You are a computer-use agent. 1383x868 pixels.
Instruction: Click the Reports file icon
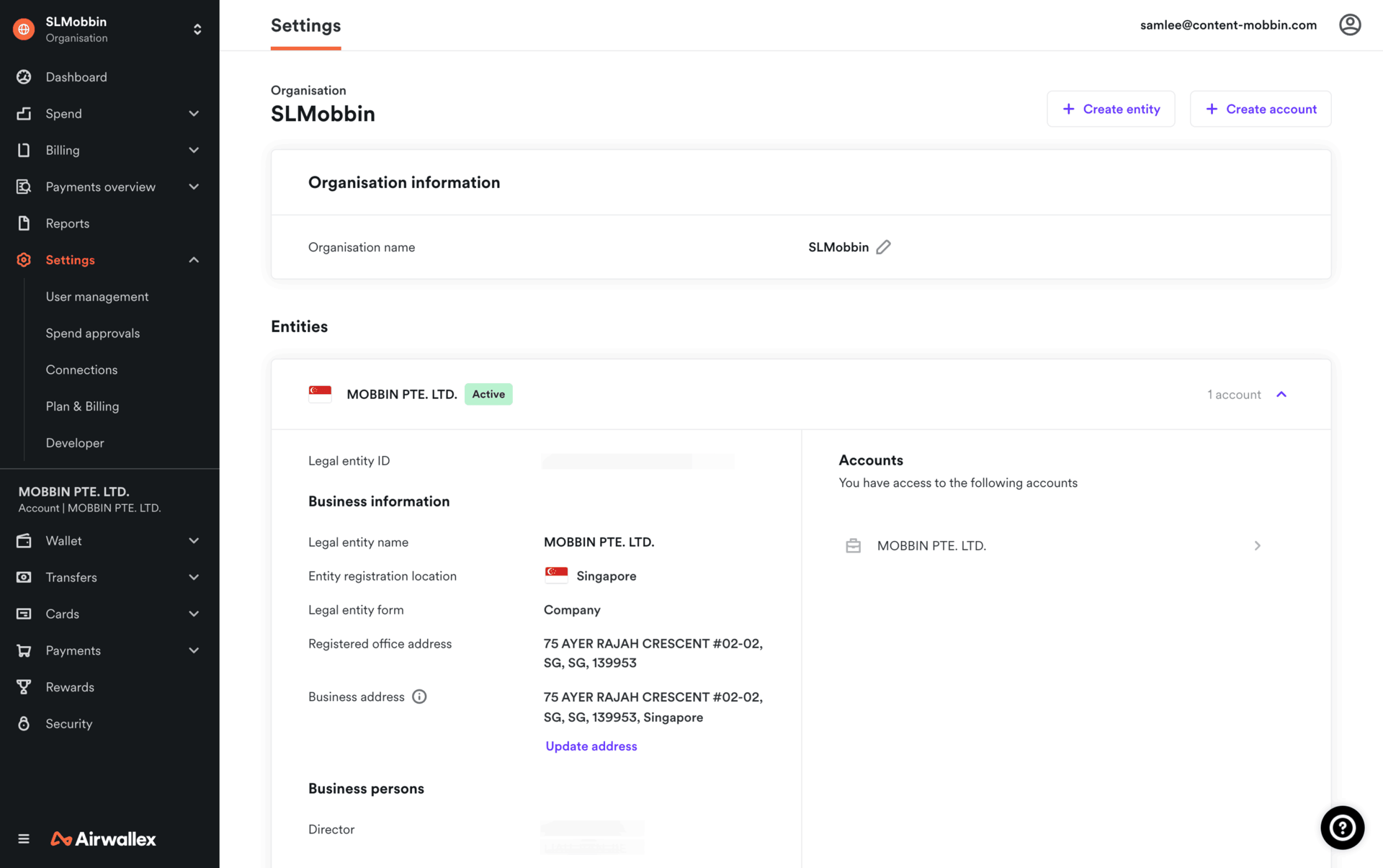point(24,223)
